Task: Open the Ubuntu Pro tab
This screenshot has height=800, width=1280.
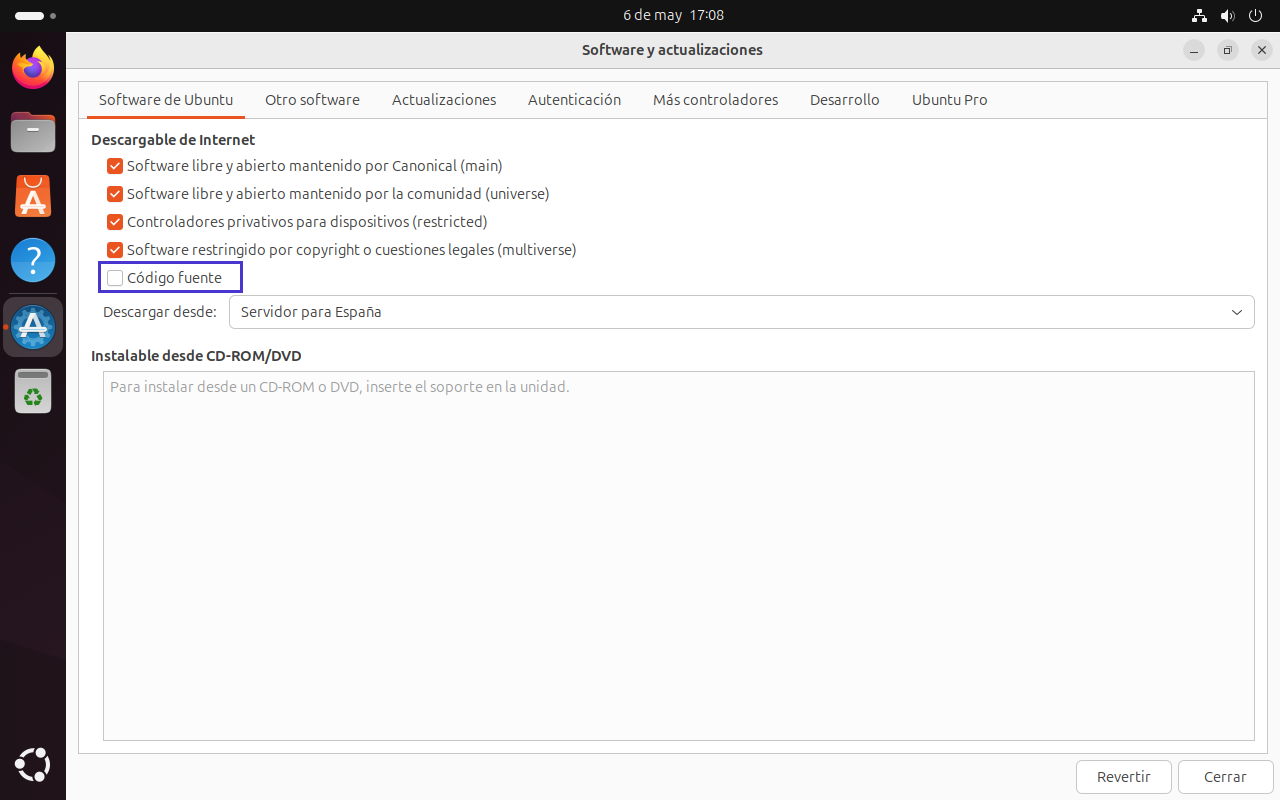Action: tap(949, 100)
